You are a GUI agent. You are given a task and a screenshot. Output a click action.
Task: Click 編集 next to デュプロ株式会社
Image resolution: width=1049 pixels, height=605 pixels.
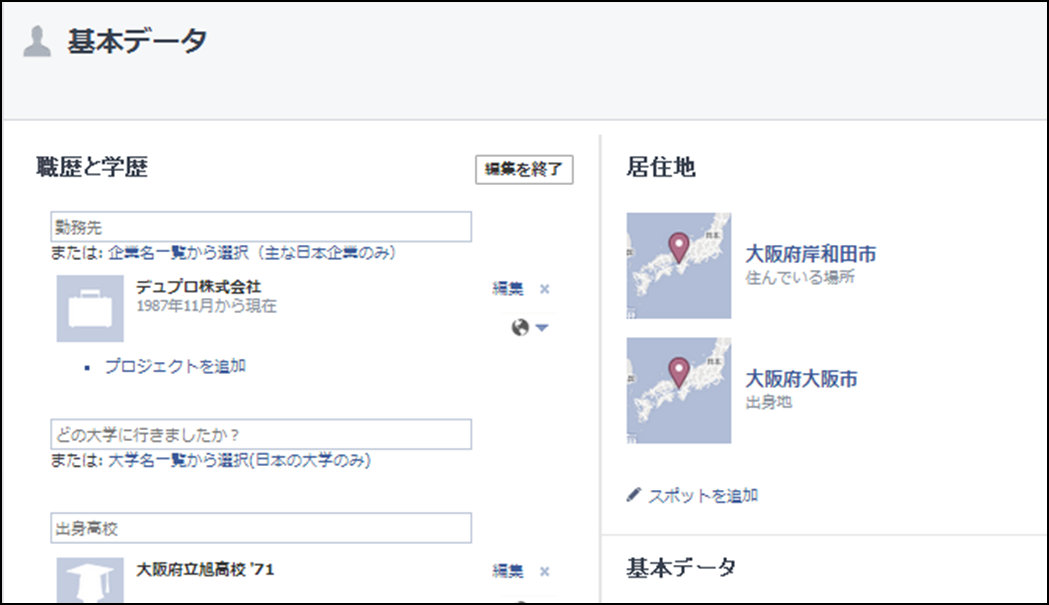[508, 289]
